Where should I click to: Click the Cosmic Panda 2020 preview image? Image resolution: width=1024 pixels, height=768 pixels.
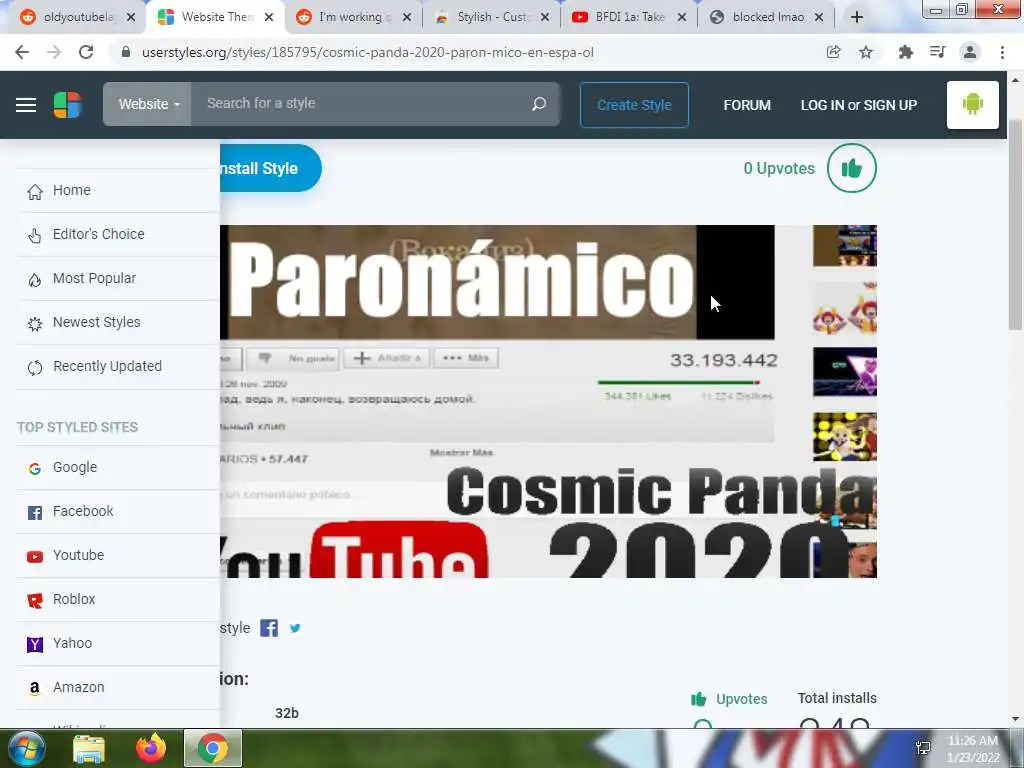(549, 402)
